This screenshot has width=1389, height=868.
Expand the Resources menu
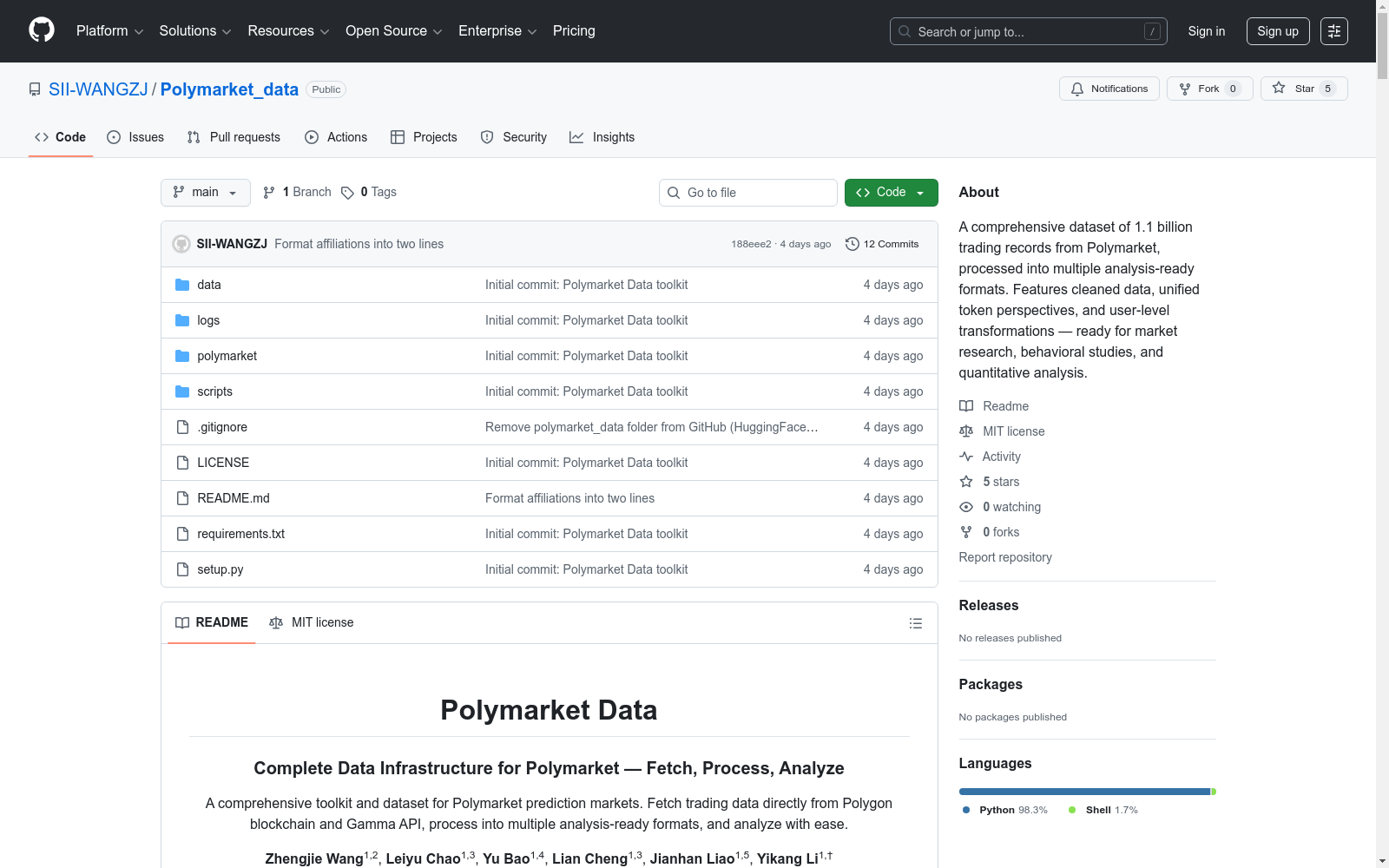[288, 31]
